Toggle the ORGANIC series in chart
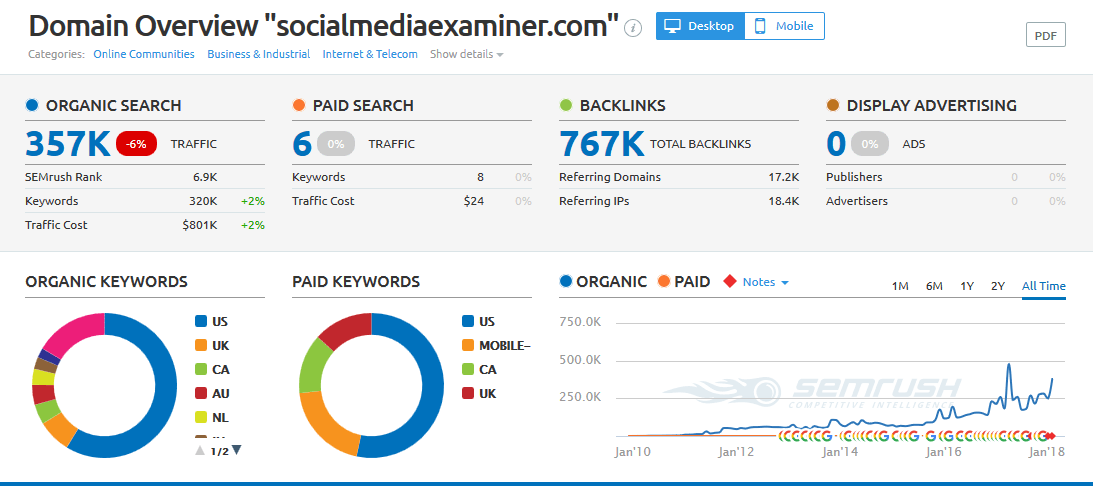1093x494 pixels. click(x=603, y=282)
